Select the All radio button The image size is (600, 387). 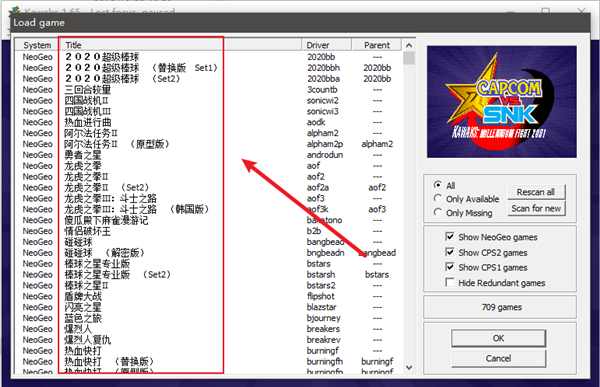click(x=438, y=185)
